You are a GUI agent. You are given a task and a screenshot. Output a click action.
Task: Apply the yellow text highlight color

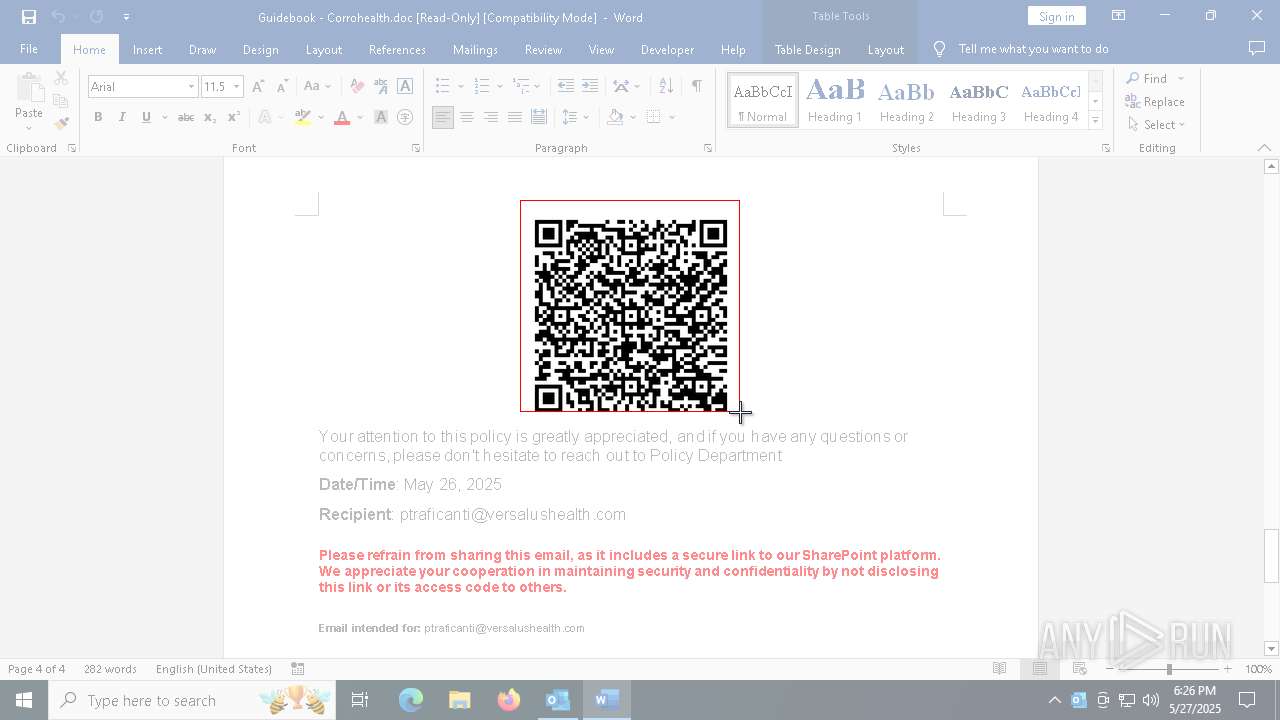(x=303, y=117)
